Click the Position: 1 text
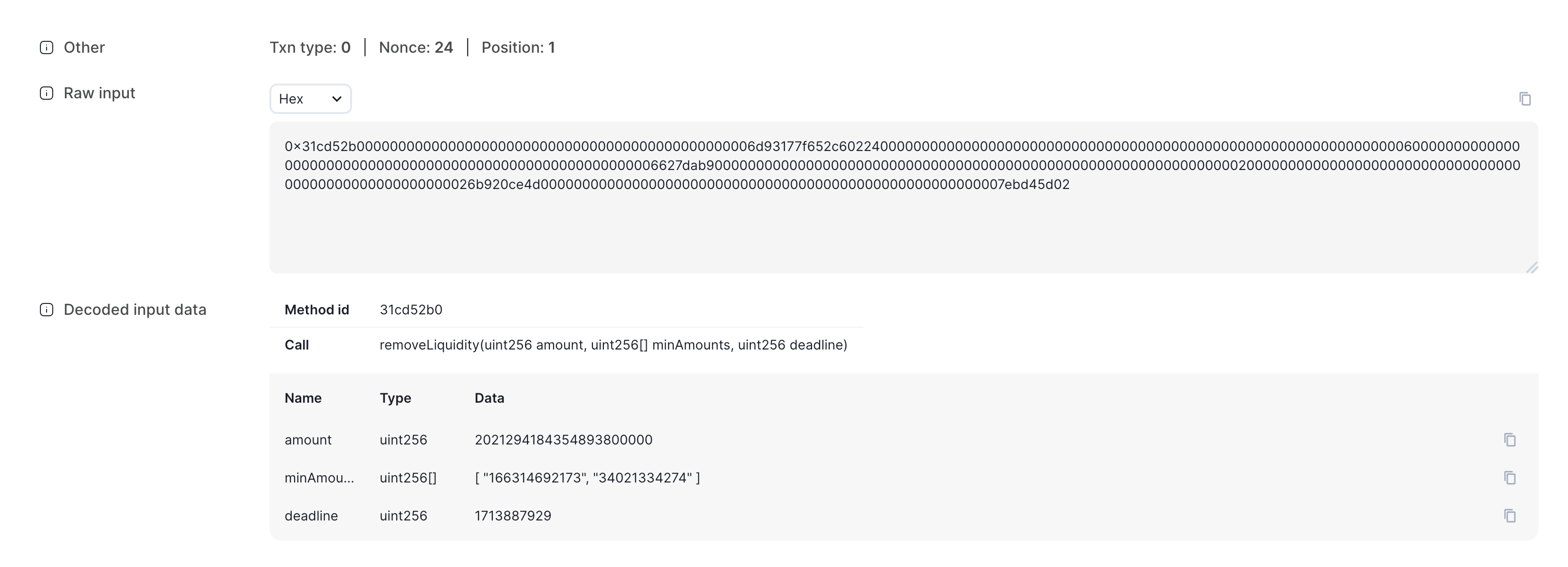This screenshot has width=1568, height=567. 518,47
